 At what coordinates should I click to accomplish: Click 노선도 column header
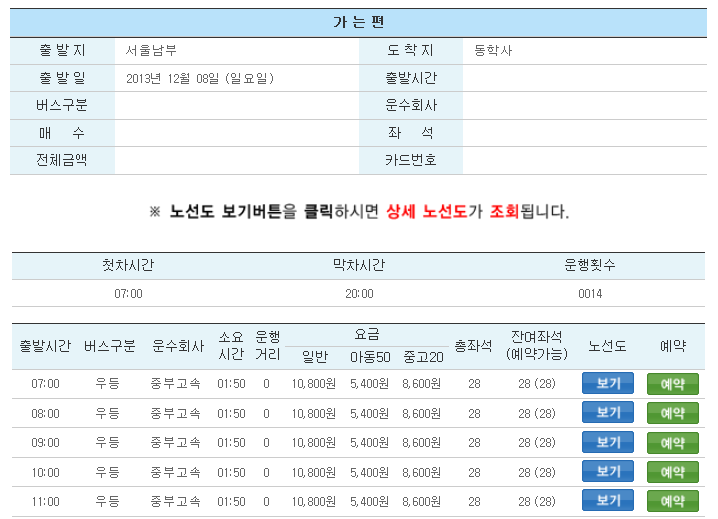click(x=607, y=345)
